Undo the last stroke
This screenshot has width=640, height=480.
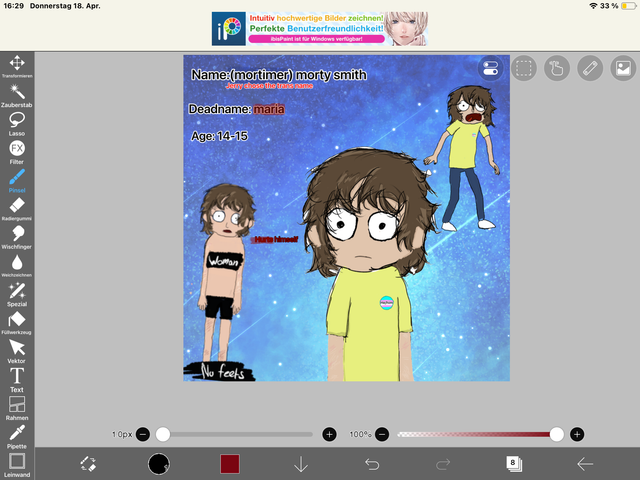tap(372, 464)
